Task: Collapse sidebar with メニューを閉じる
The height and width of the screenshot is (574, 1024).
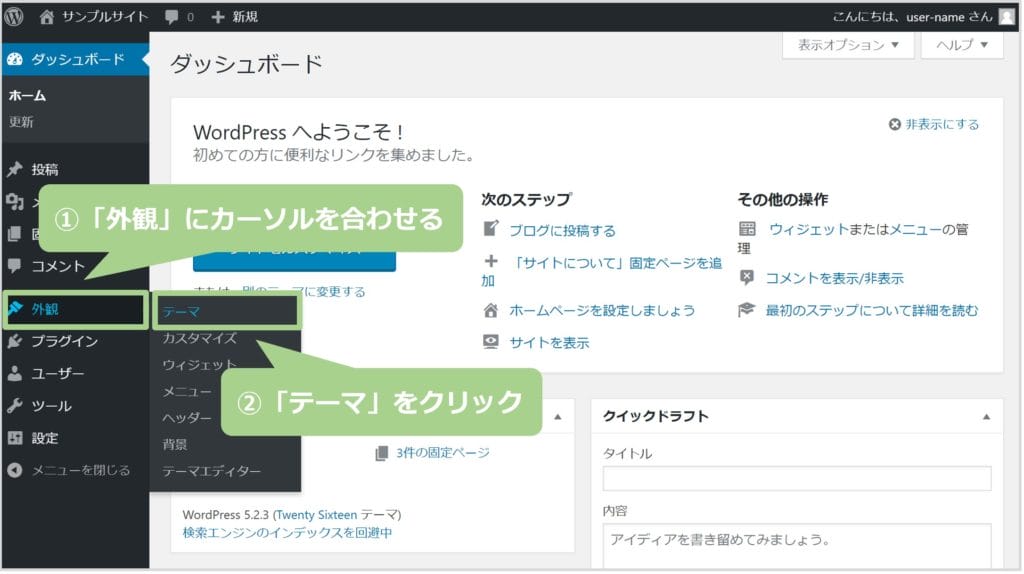Action: coord(68,470)
